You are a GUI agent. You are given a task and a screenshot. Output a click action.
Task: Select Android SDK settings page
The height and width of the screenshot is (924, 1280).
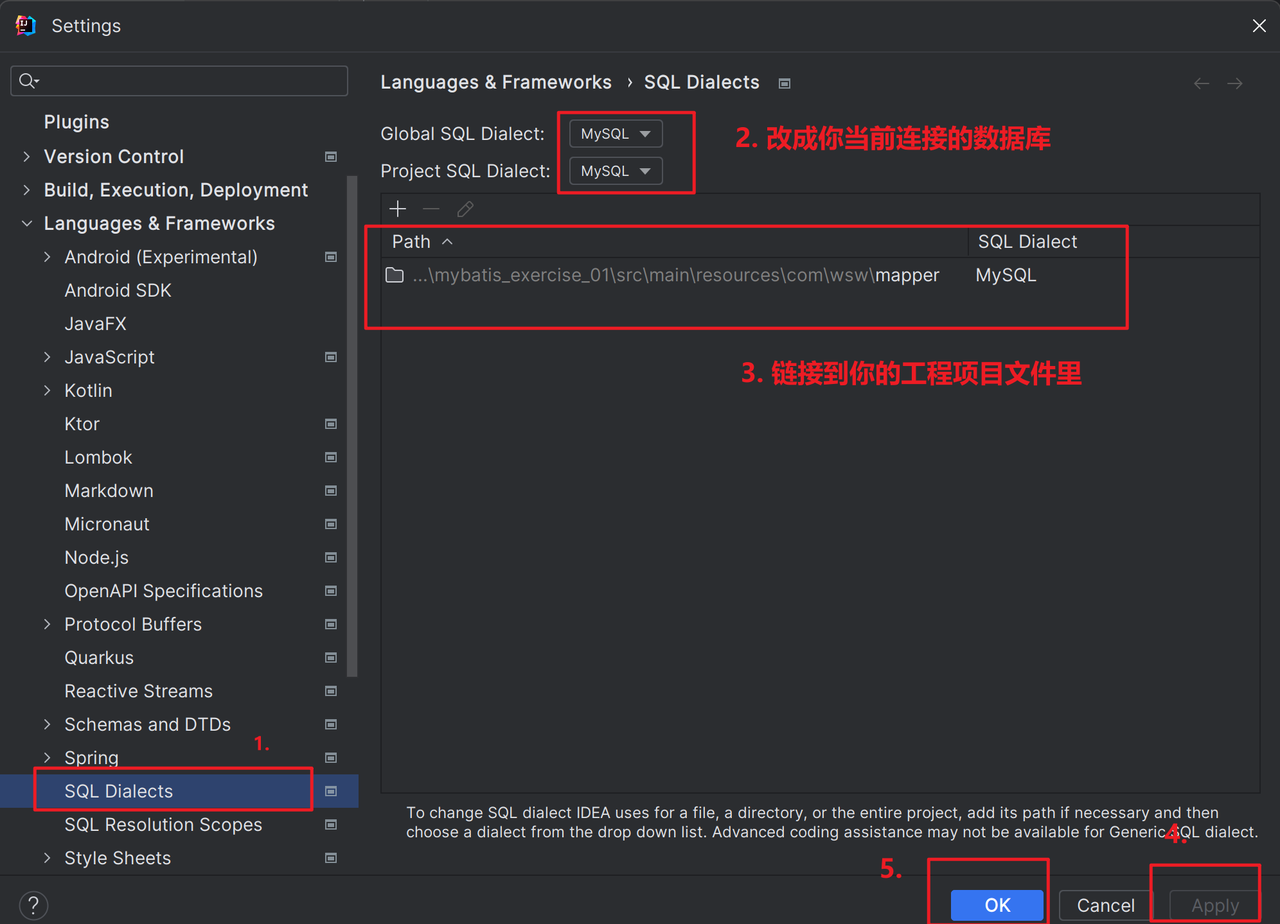(x=118, y=290)
